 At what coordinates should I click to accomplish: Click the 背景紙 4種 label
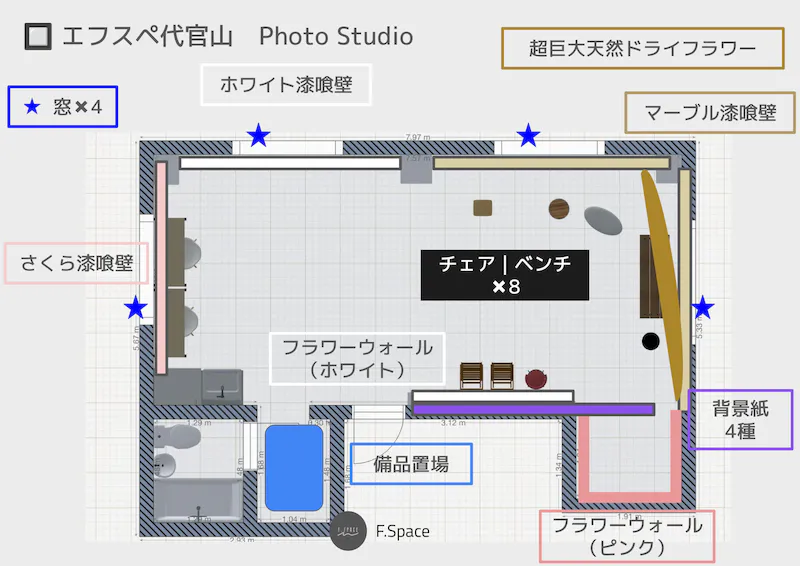pyautogui.click(x=740, y=420)
